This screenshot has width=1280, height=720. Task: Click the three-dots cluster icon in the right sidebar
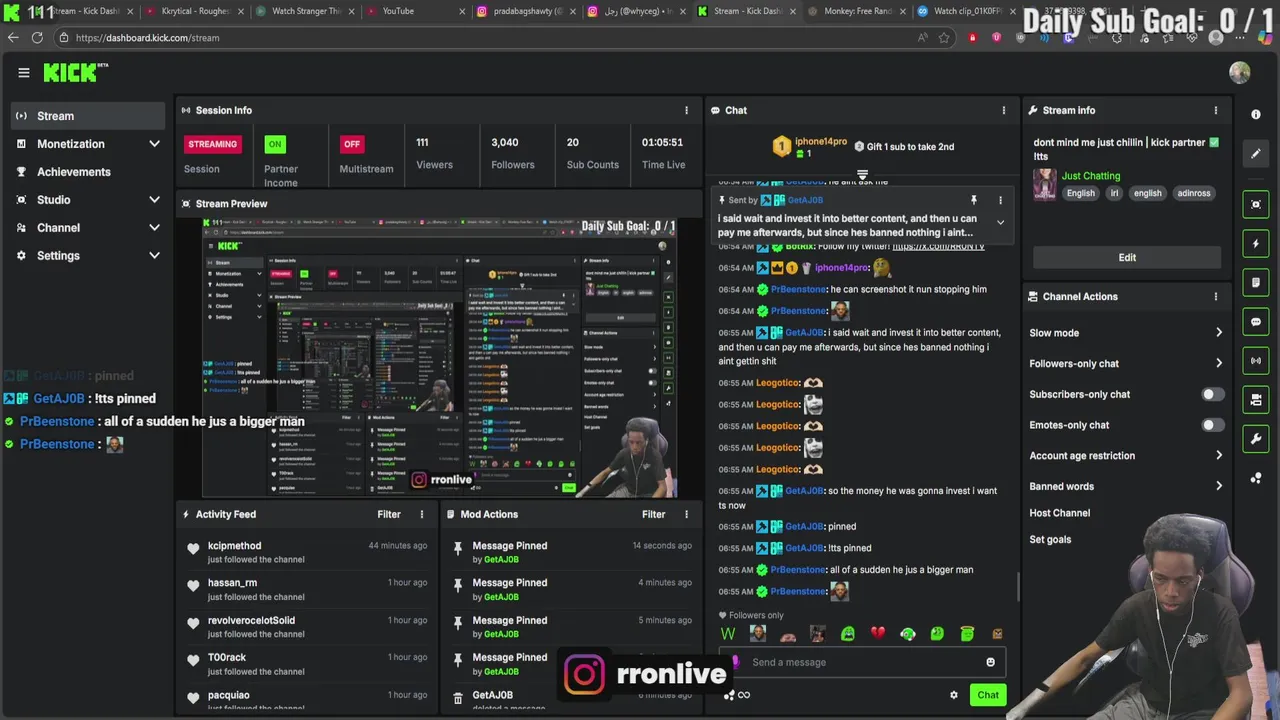pyautogui.click(x=1256, y=478)
